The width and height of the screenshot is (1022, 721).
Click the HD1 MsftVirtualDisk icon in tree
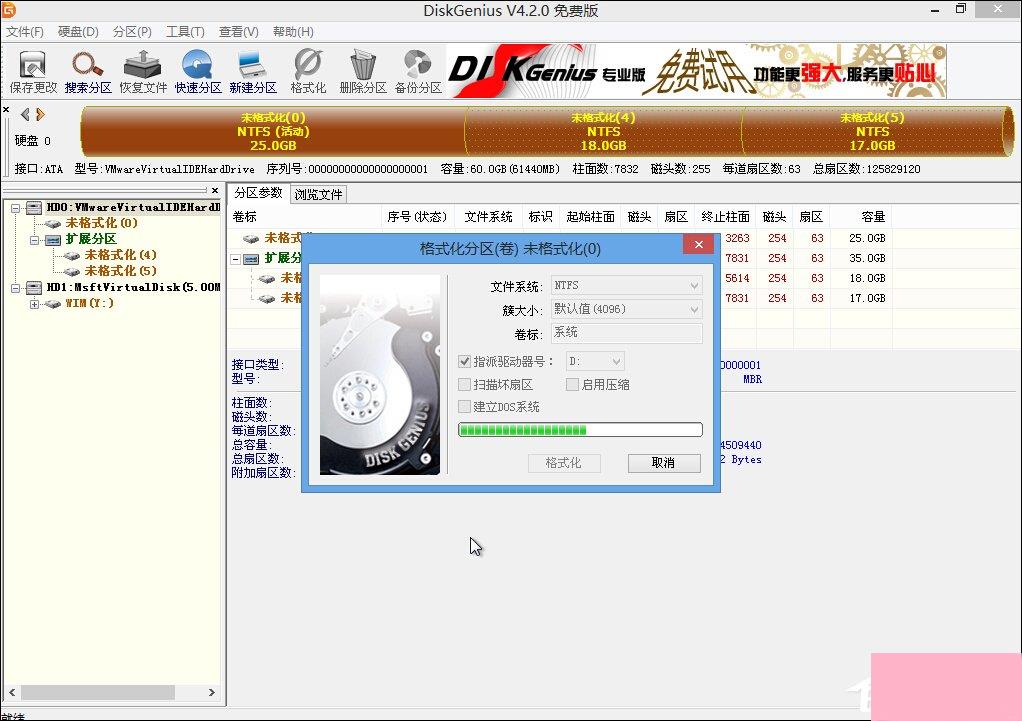[34, 287]
